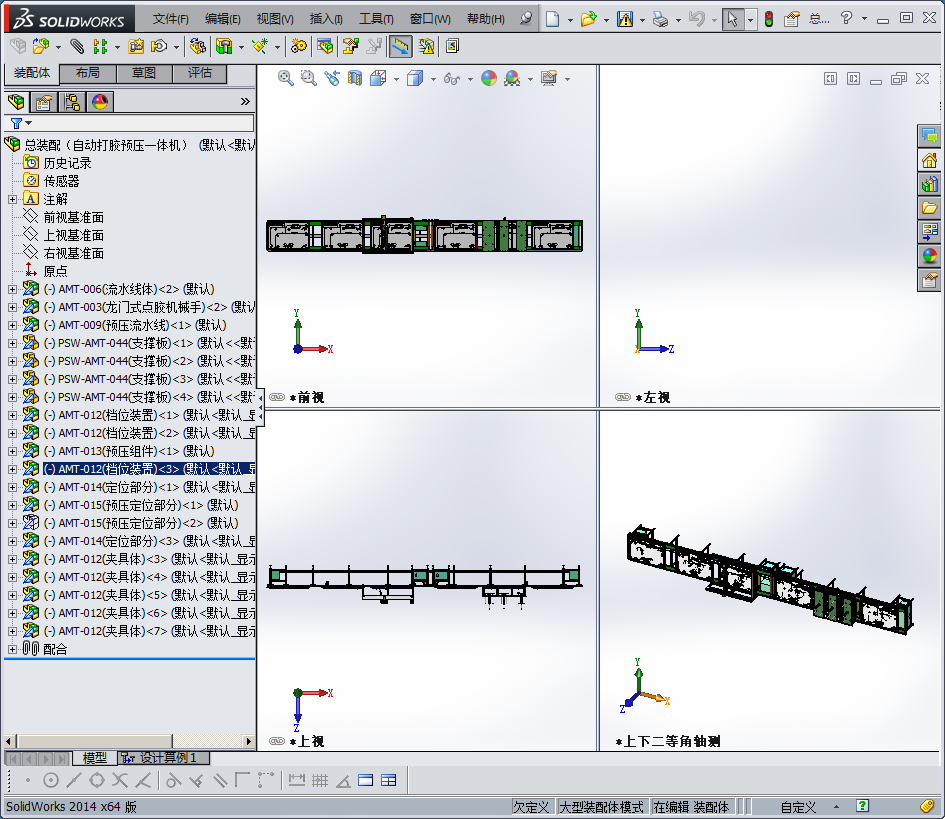
Task: Open the display style dropdown arrow
Action: pyautogui.click(x=433, y=79)
